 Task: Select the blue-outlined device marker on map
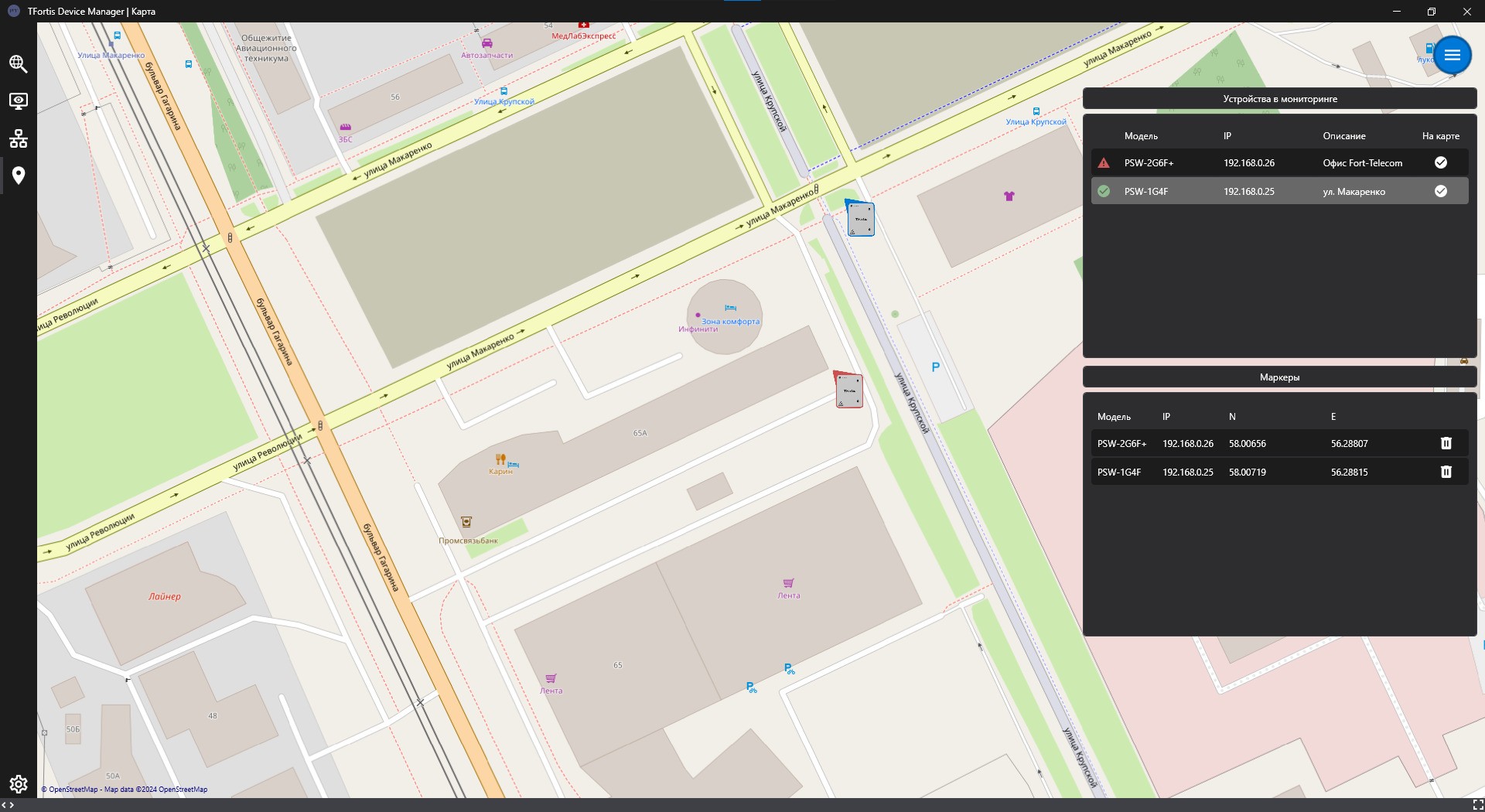(860, 219)
